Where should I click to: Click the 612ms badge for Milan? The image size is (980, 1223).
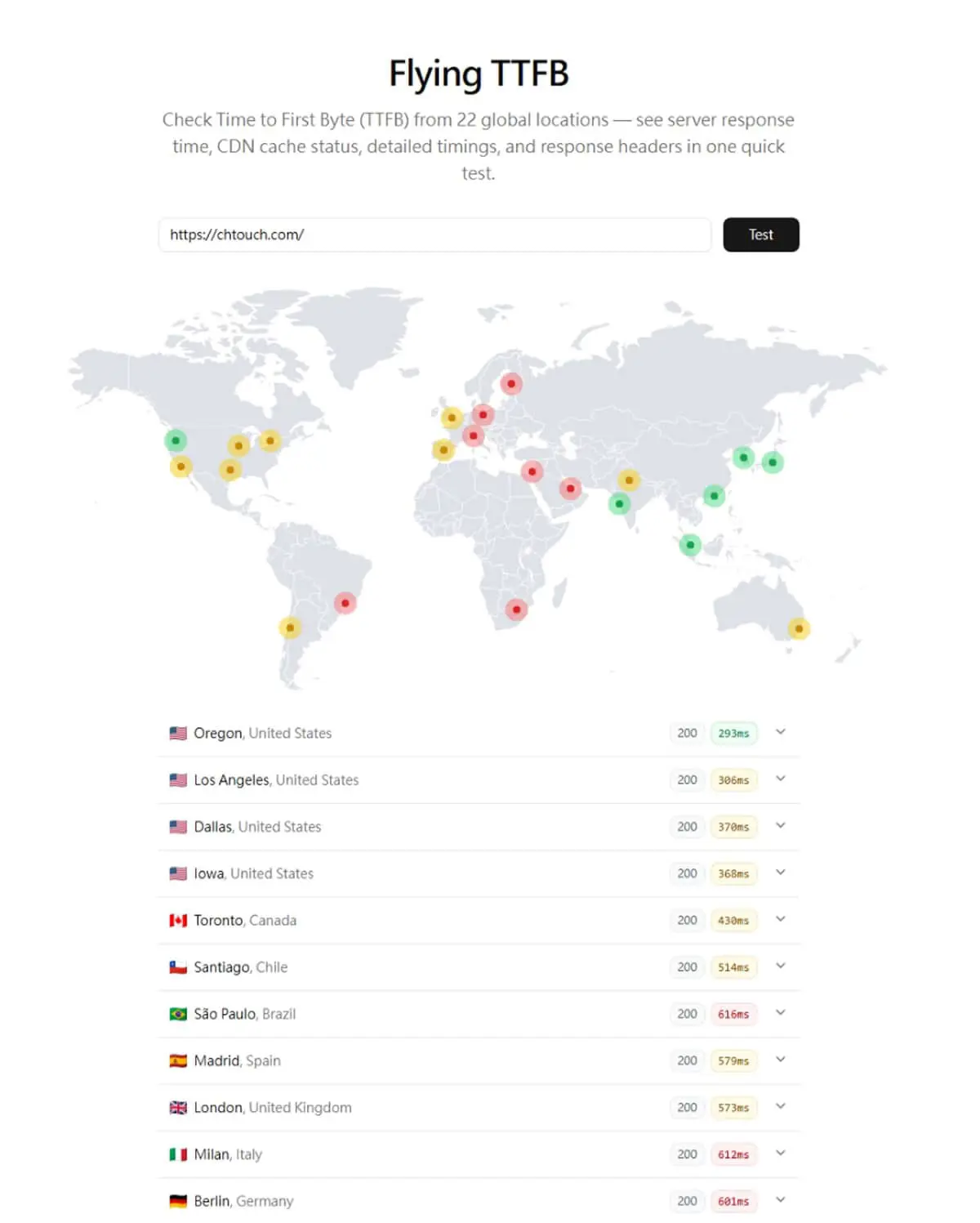pyautogui.click(x=733, y=1154)
